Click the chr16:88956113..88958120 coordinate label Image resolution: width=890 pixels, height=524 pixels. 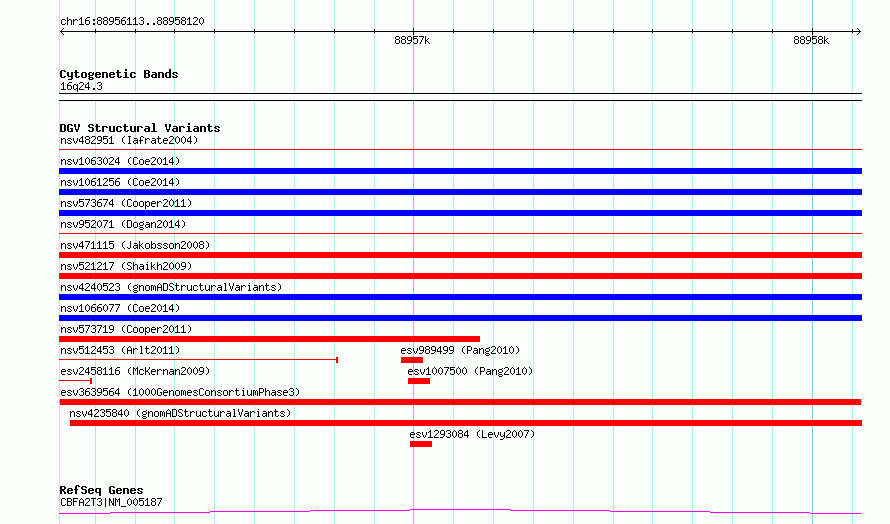click(132, 21)
